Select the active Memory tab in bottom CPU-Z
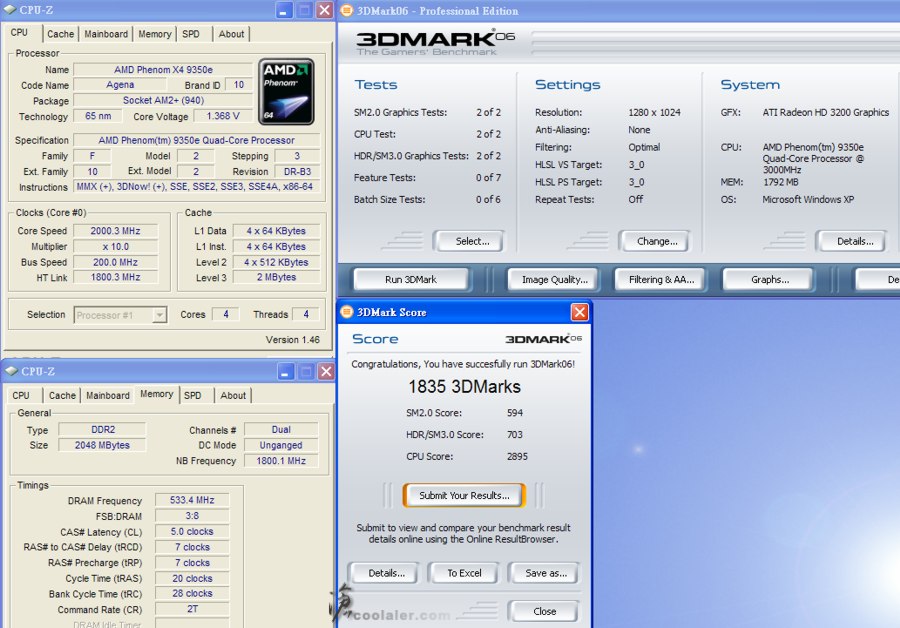The height and width of the screenshot is (628, 900). tap(157, 394)
